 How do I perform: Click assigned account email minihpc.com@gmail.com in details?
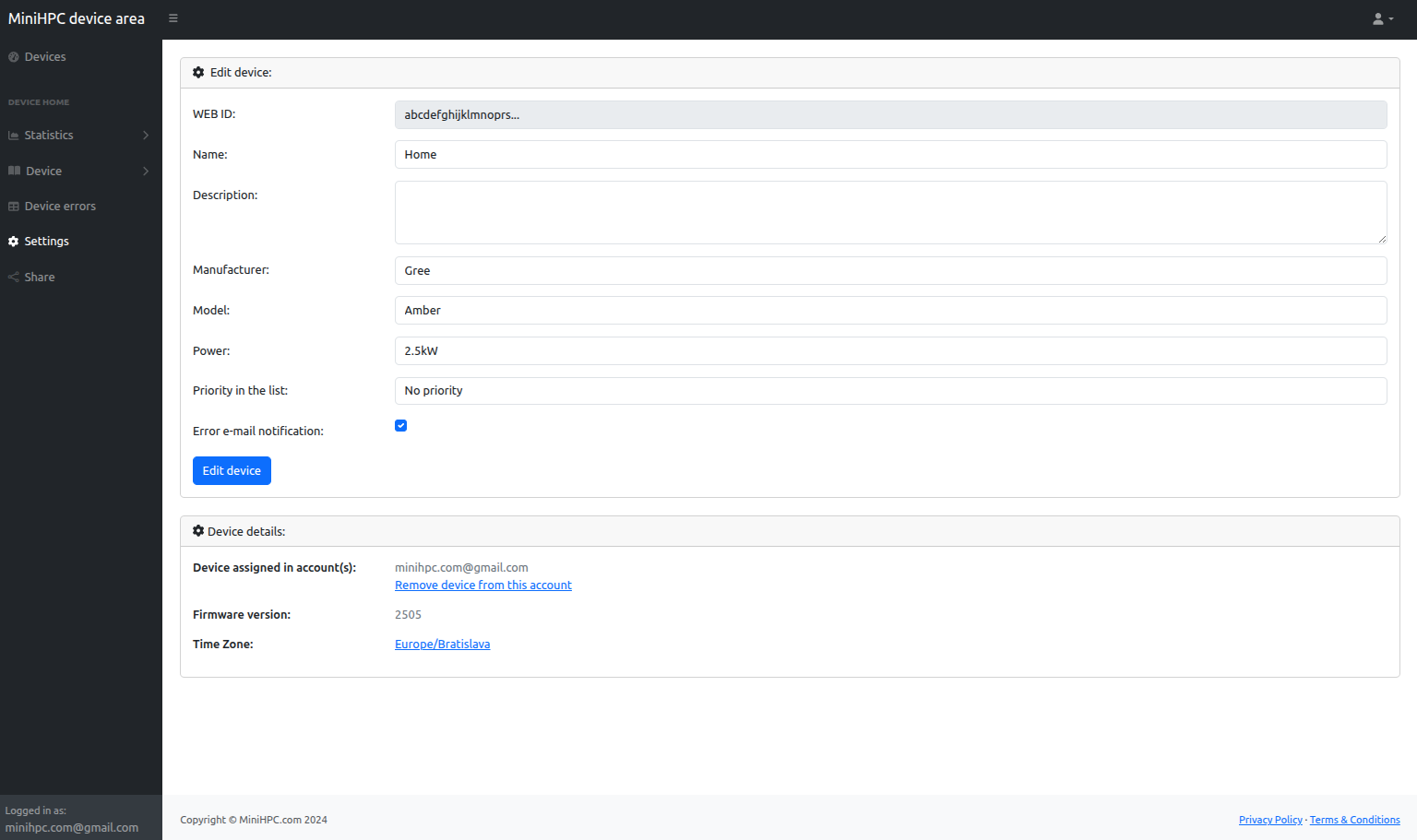461,568
